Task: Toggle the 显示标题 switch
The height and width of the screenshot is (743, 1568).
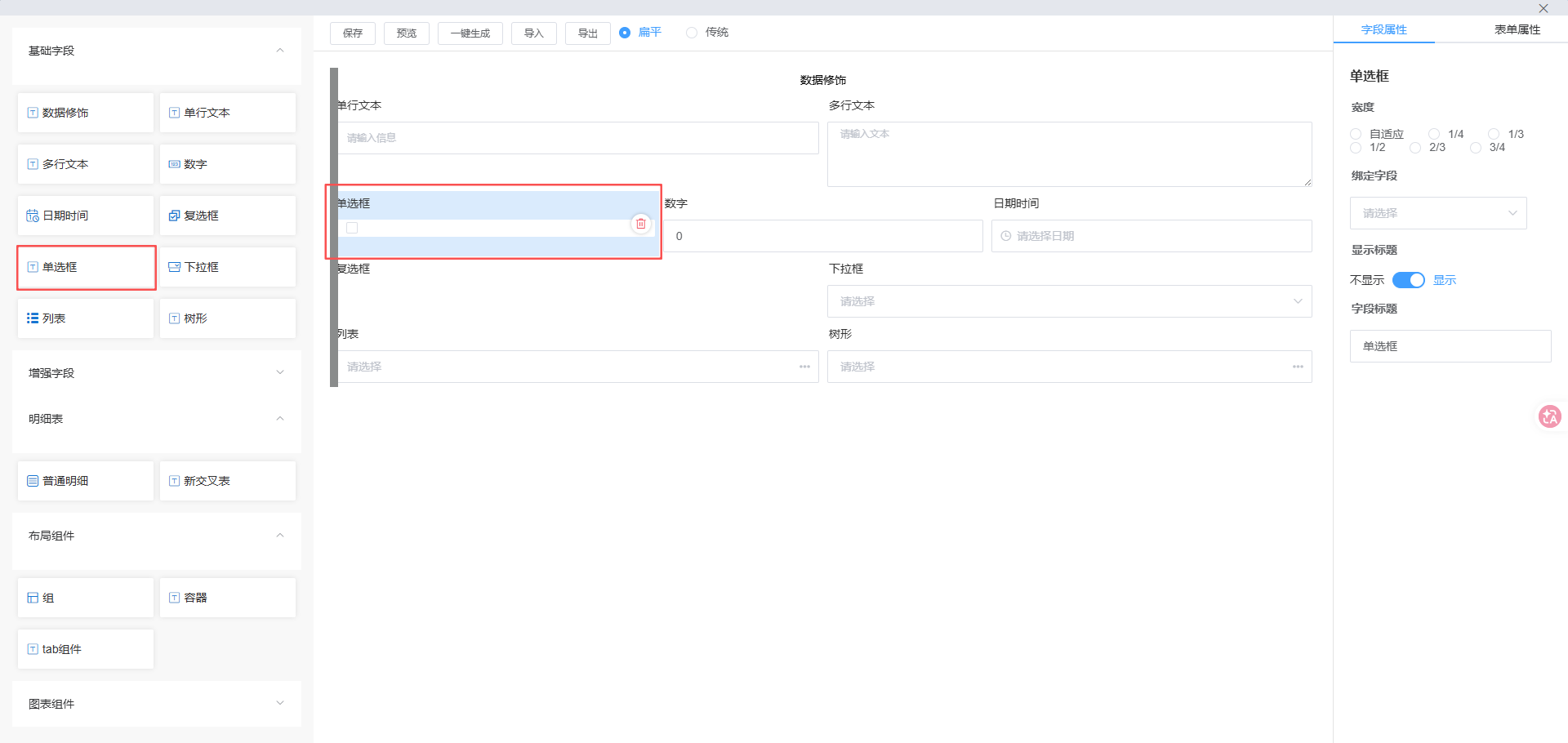Action: (1409, 280)
